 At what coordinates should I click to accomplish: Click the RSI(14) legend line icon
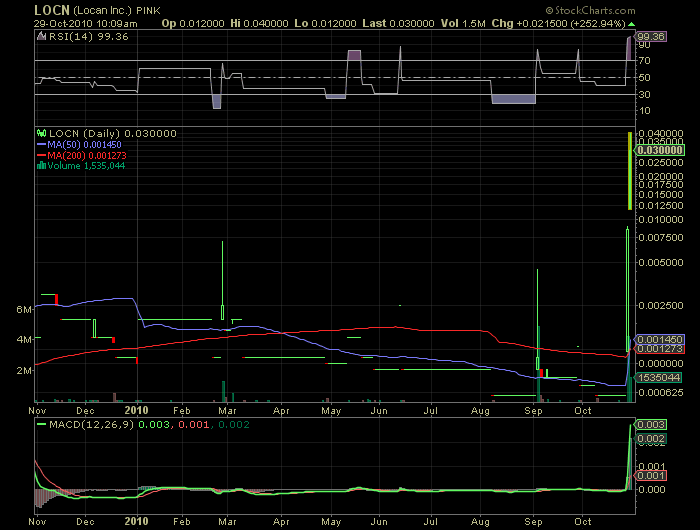pyautogui.click(x=41, y=37)
